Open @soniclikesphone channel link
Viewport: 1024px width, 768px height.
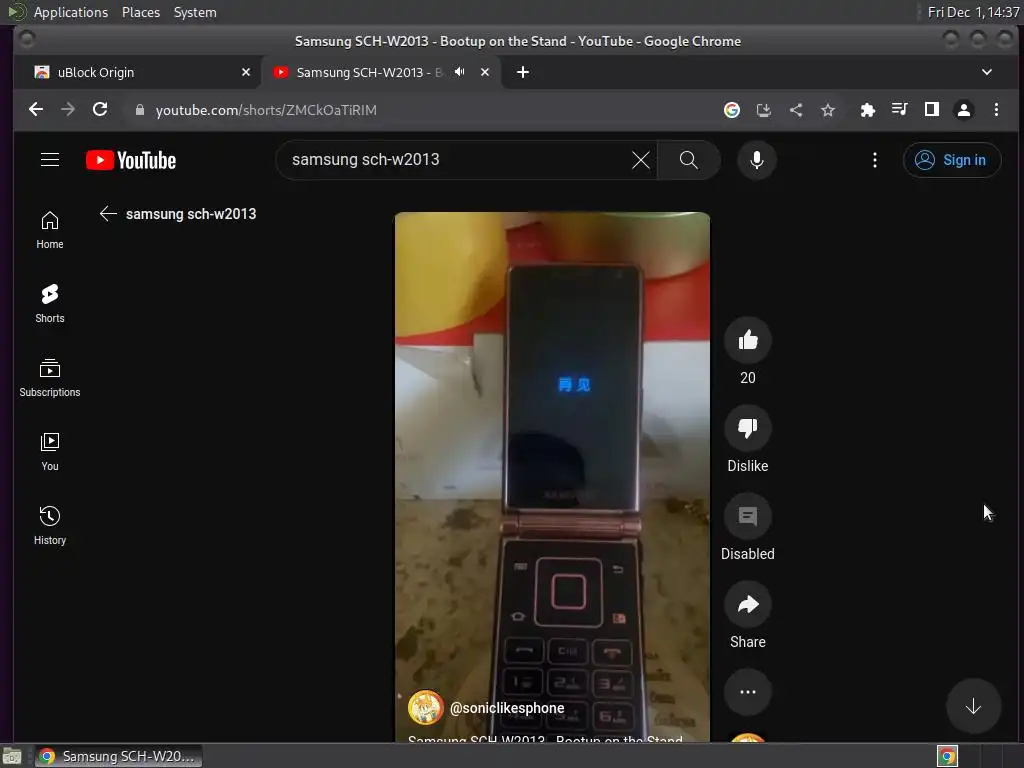coord(507,708)
